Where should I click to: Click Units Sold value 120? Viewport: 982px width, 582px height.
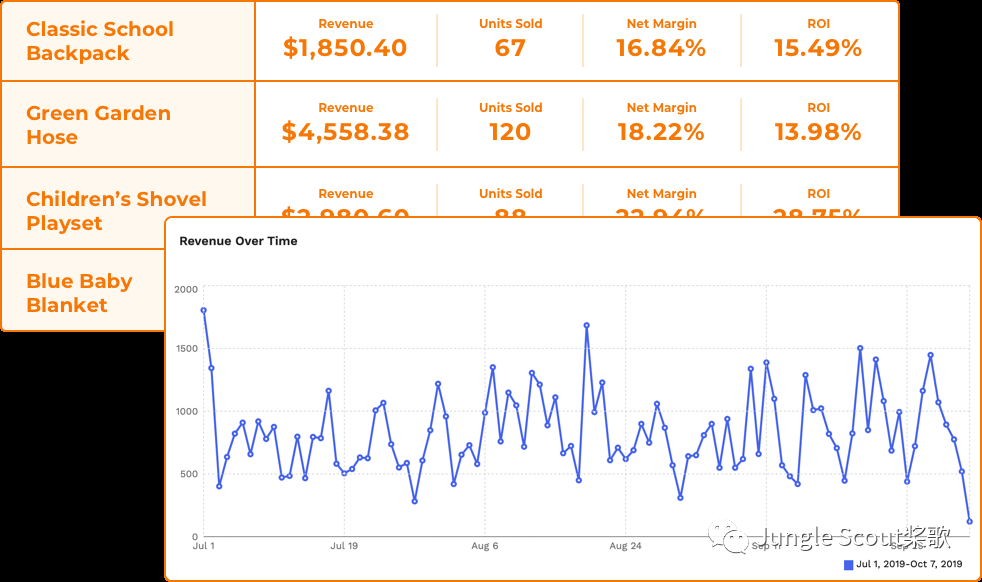(510, 132)
